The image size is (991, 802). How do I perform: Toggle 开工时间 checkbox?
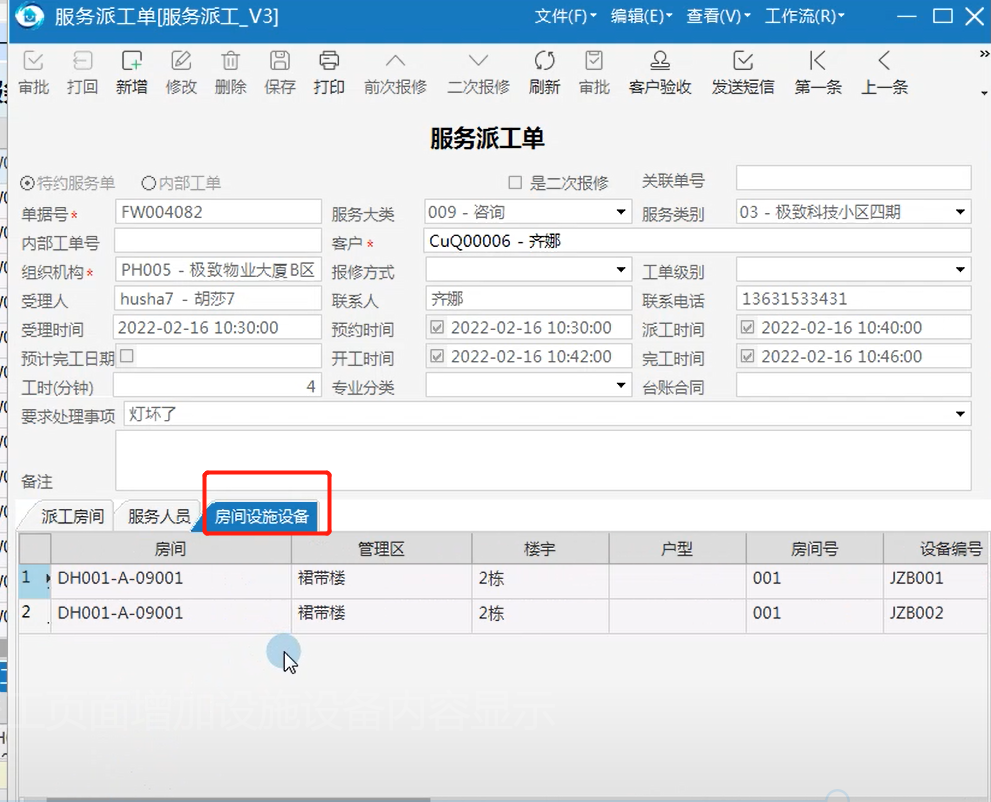click(437, 356)
